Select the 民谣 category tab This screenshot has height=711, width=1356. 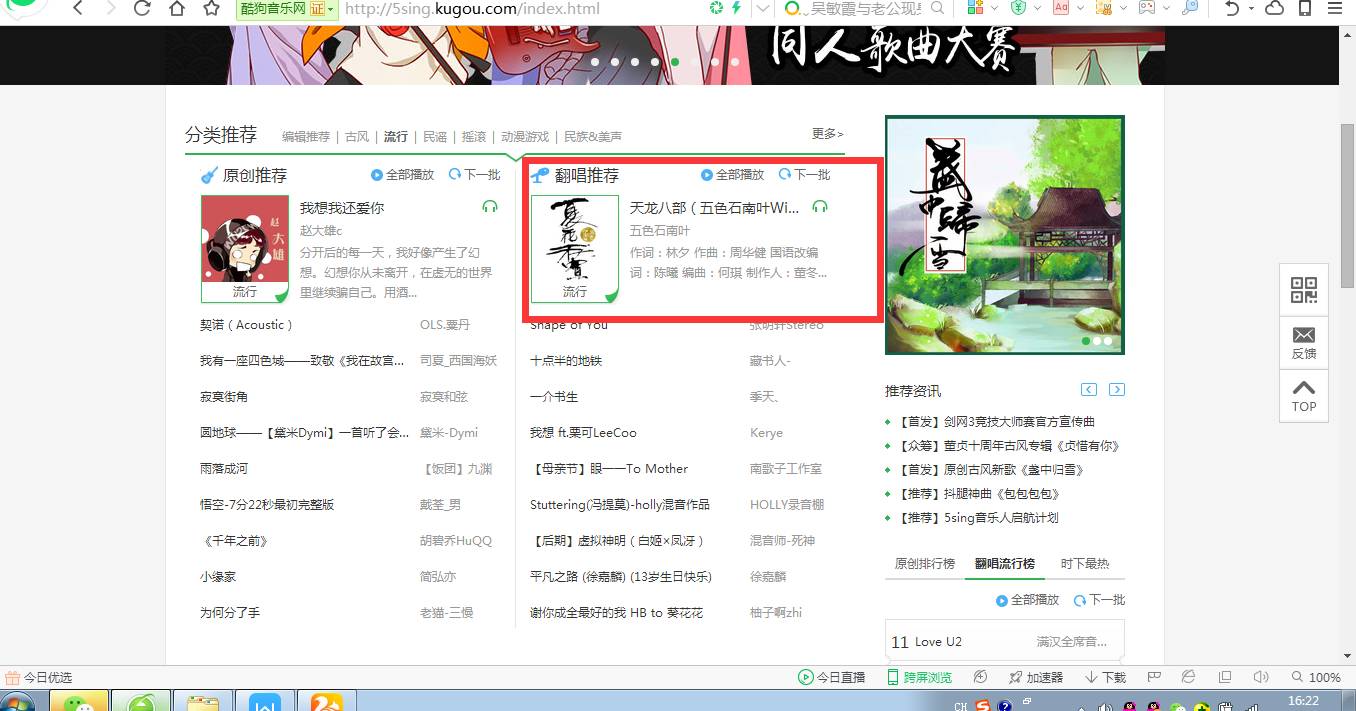435,136
